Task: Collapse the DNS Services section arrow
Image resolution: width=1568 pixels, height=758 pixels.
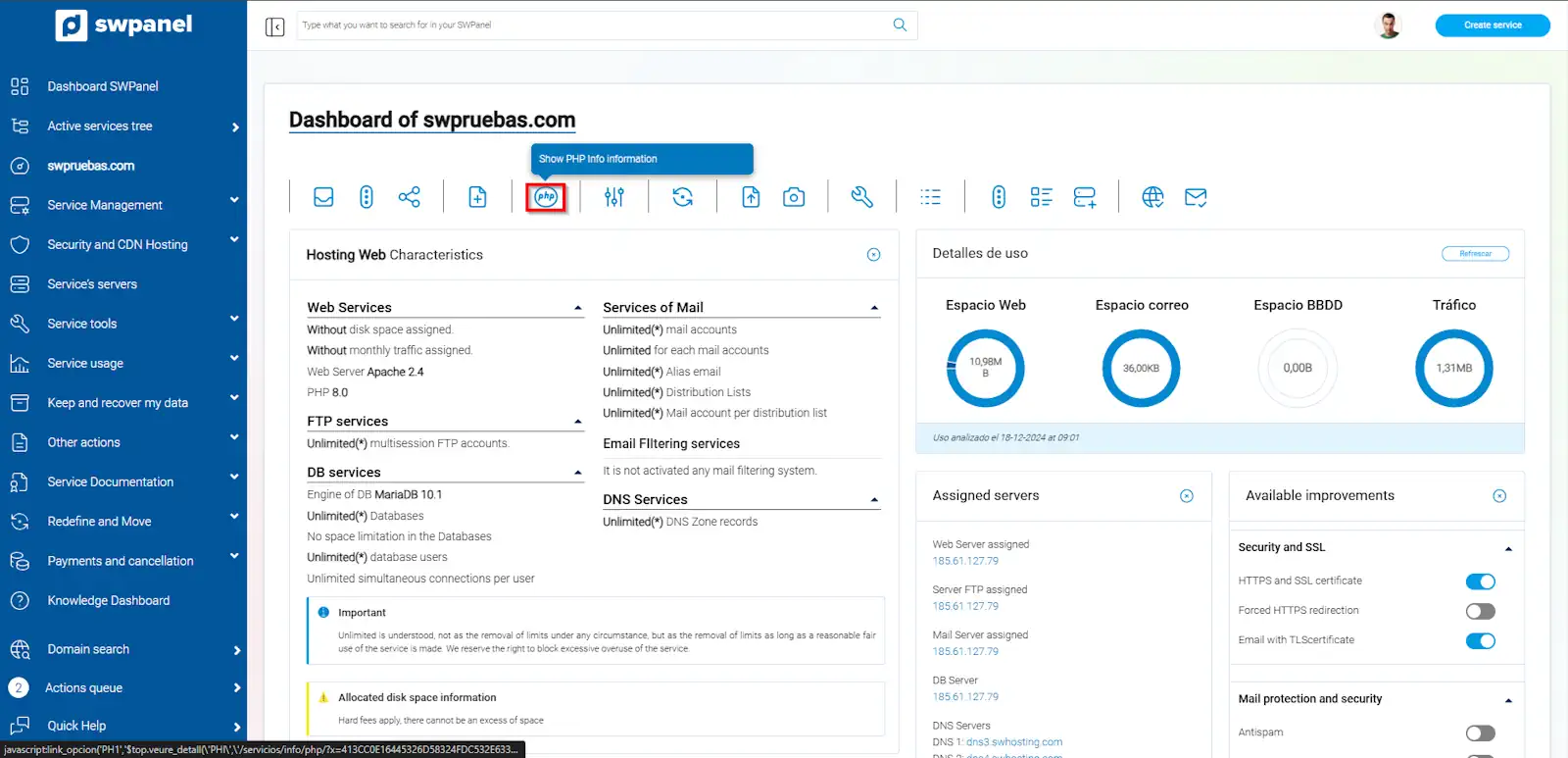Action: pyautogui.click(x=875, y=500)
